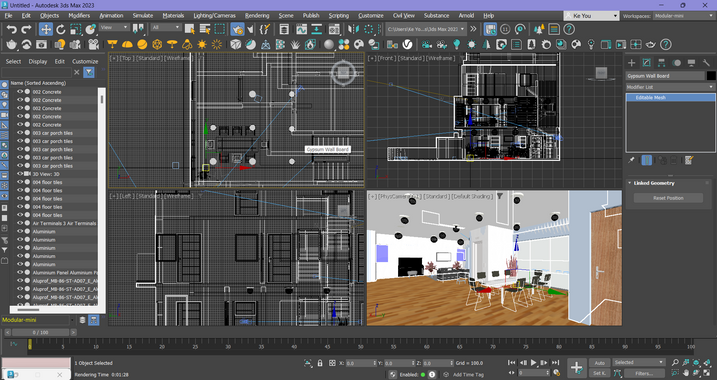Click the Rectangular Selection Region icon
The height and width of the screenshot is (380, 717).
coord(220,30)
